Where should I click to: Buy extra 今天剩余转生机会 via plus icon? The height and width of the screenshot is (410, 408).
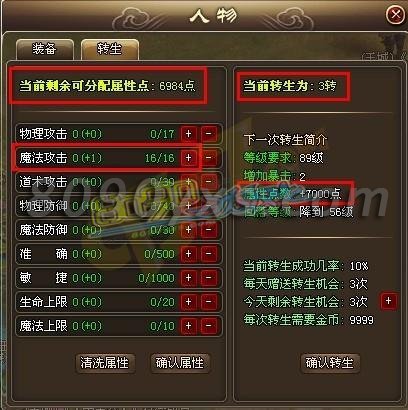coord(389,301)
